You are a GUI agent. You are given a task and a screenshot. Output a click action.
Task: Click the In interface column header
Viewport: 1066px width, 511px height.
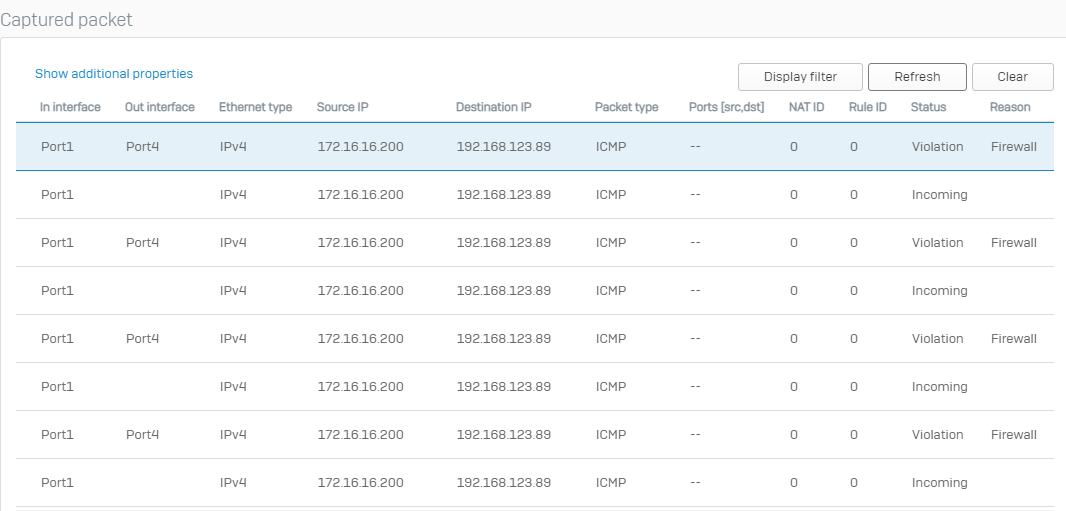click(x=70, y=107)
